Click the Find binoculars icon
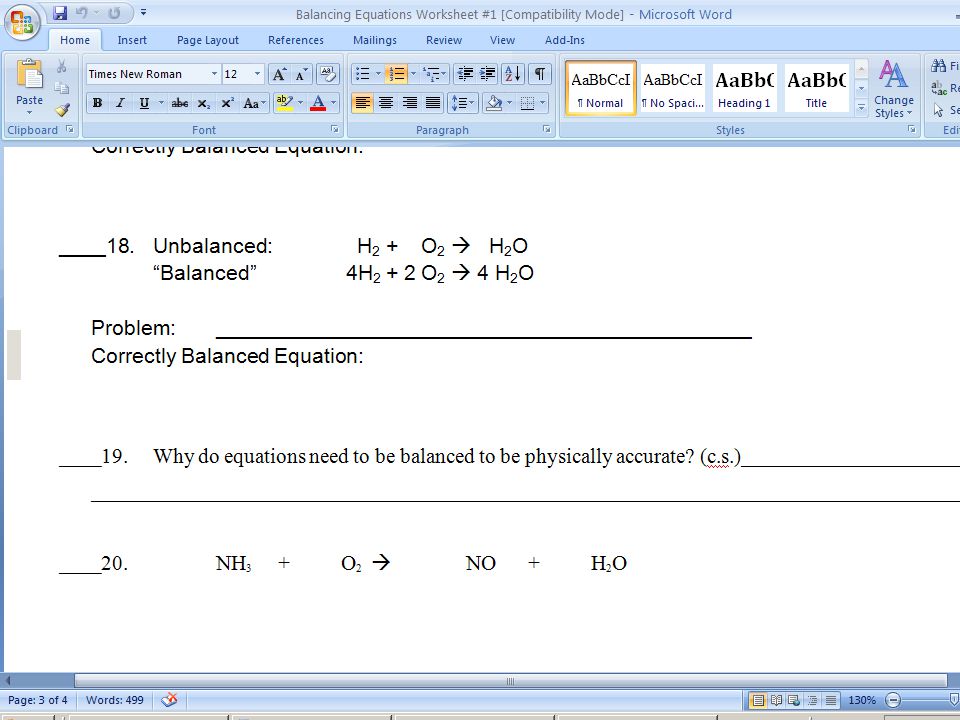This screenshot has height=720, width=960. coord(939,66)
